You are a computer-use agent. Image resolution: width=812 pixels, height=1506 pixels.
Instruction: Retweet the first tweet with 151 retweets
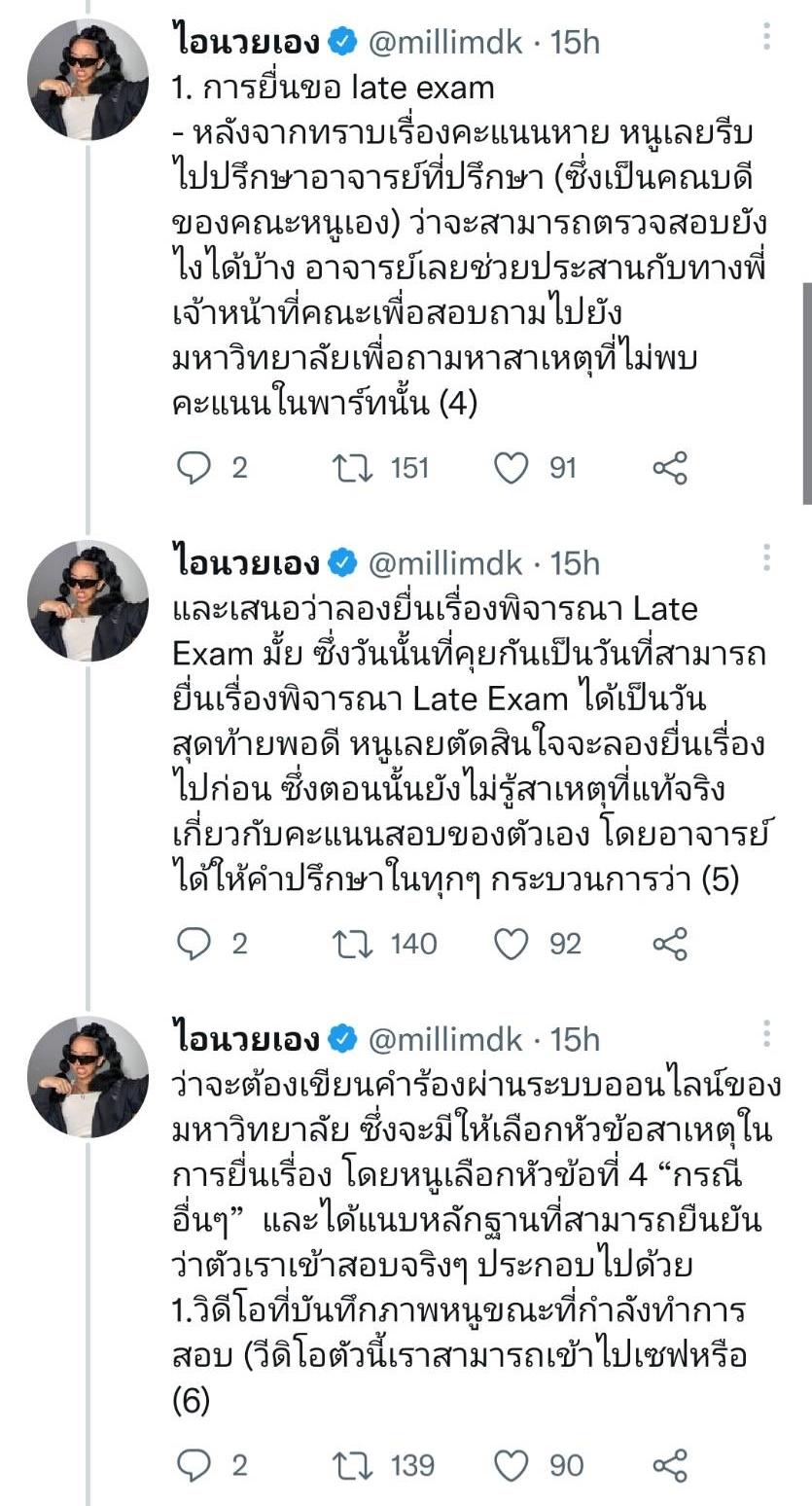pos(346,468)
